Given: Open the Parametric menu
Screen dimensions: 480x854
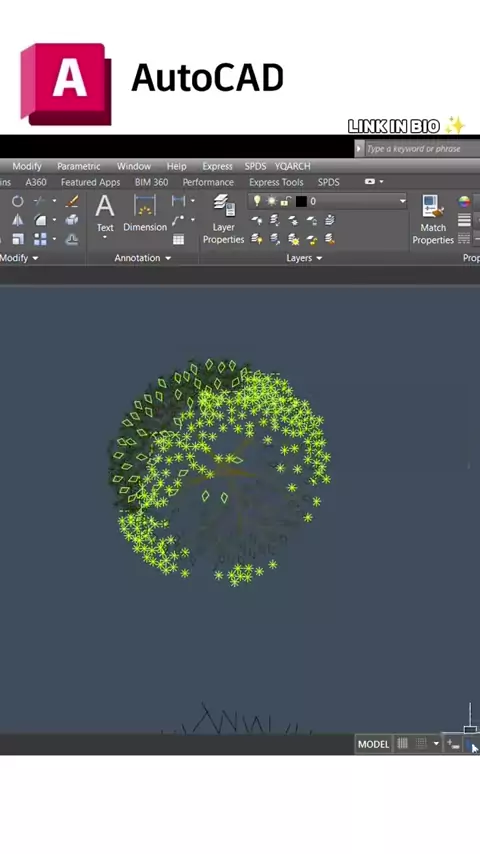Looking at the screenshot, I should pyautogui.click(x=78, y=166).
